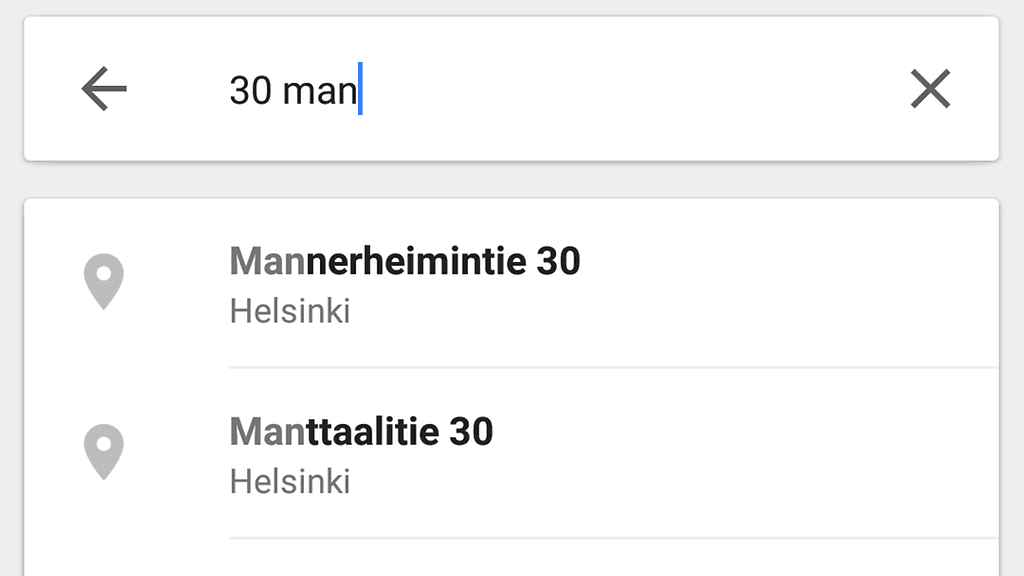This screenshot has width=1024, height=576.
Task: Choose the Manttaalitie 30 suggestion
Action: (361, 432)
